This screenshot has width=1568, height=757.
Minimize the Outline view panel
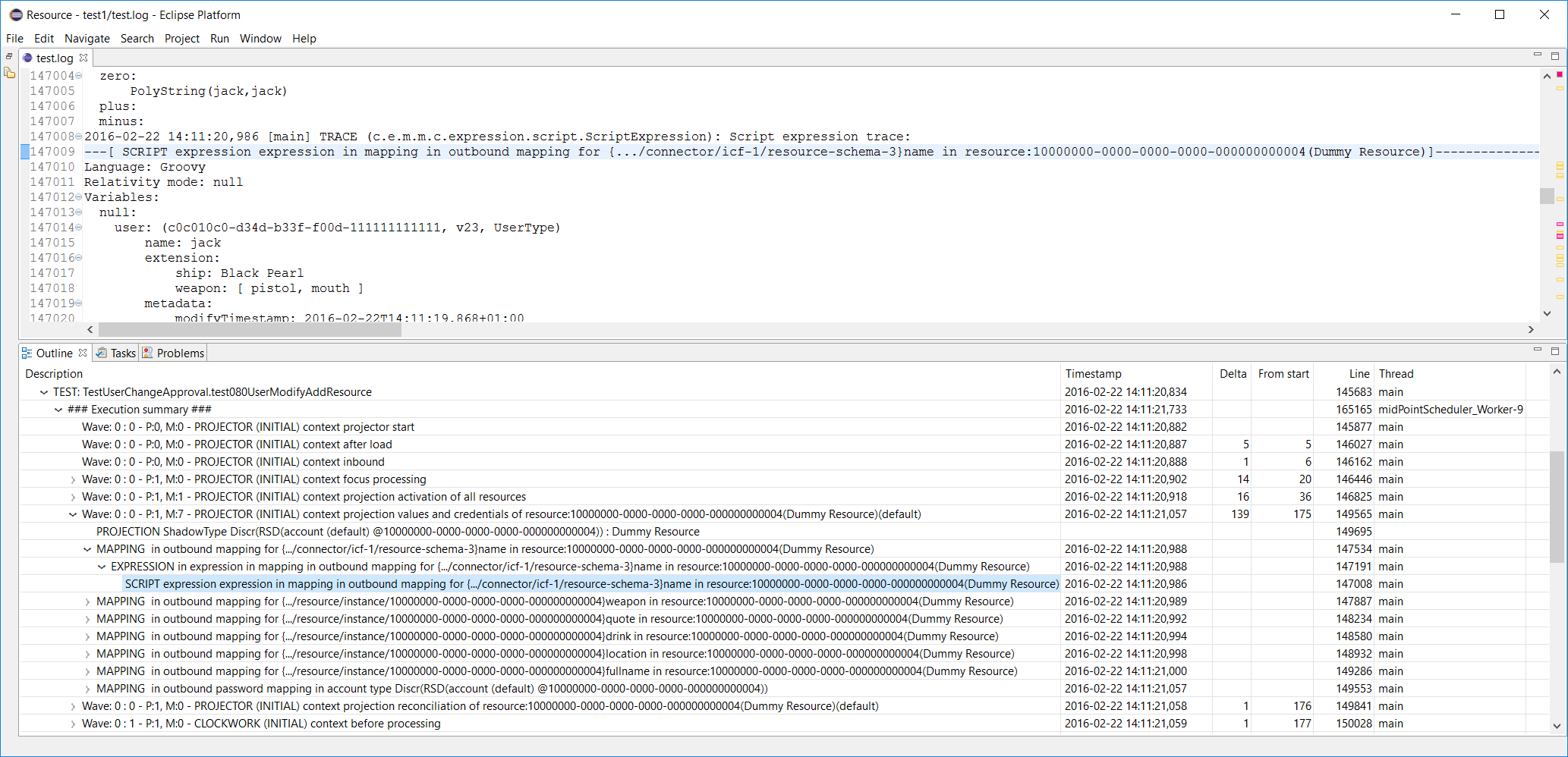(1537, 350)
